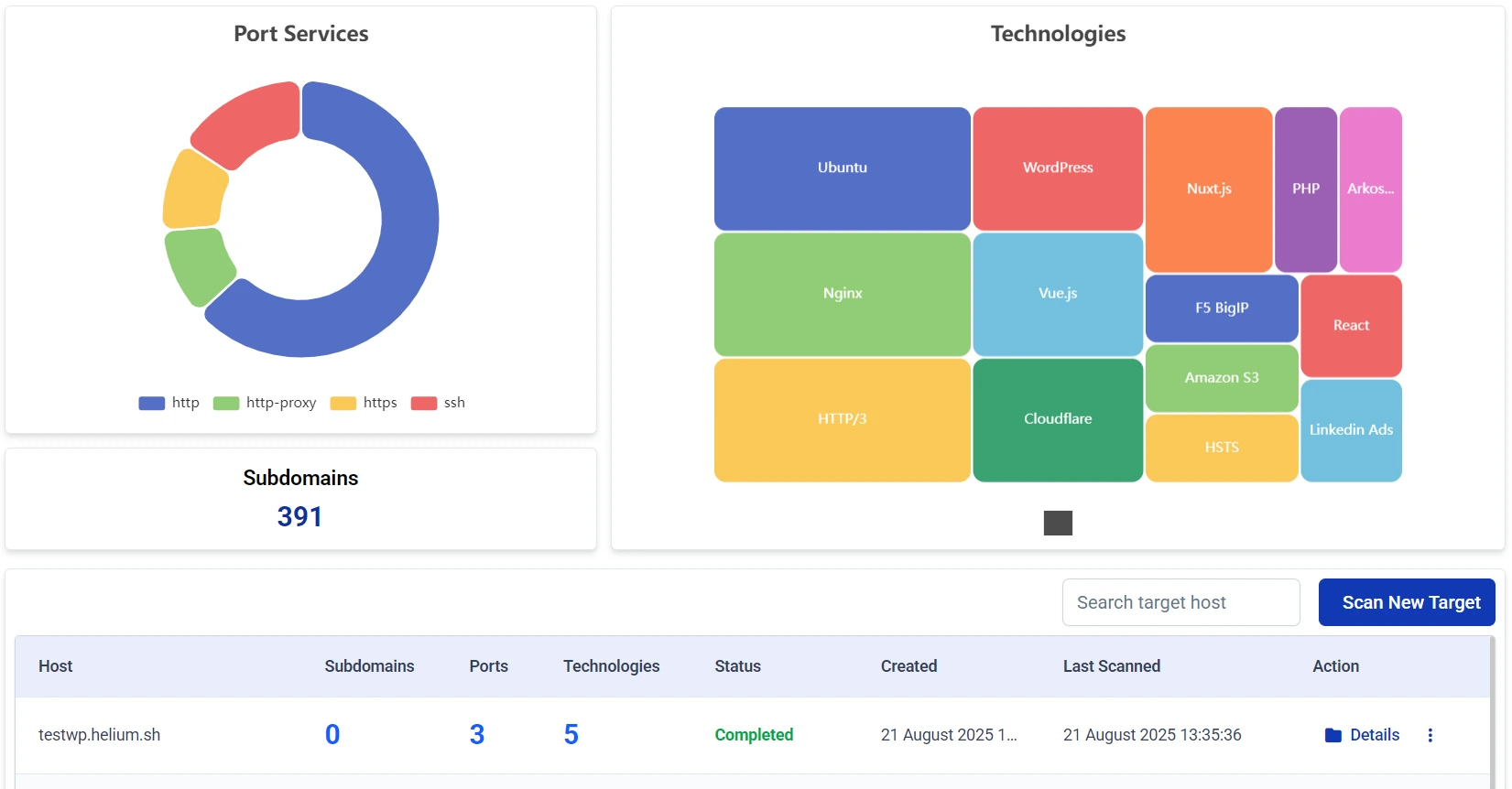The width and height of the screenshot is (1512, 789).
Task: Select the WordPress treemap tile
Action: point(1058,168)
